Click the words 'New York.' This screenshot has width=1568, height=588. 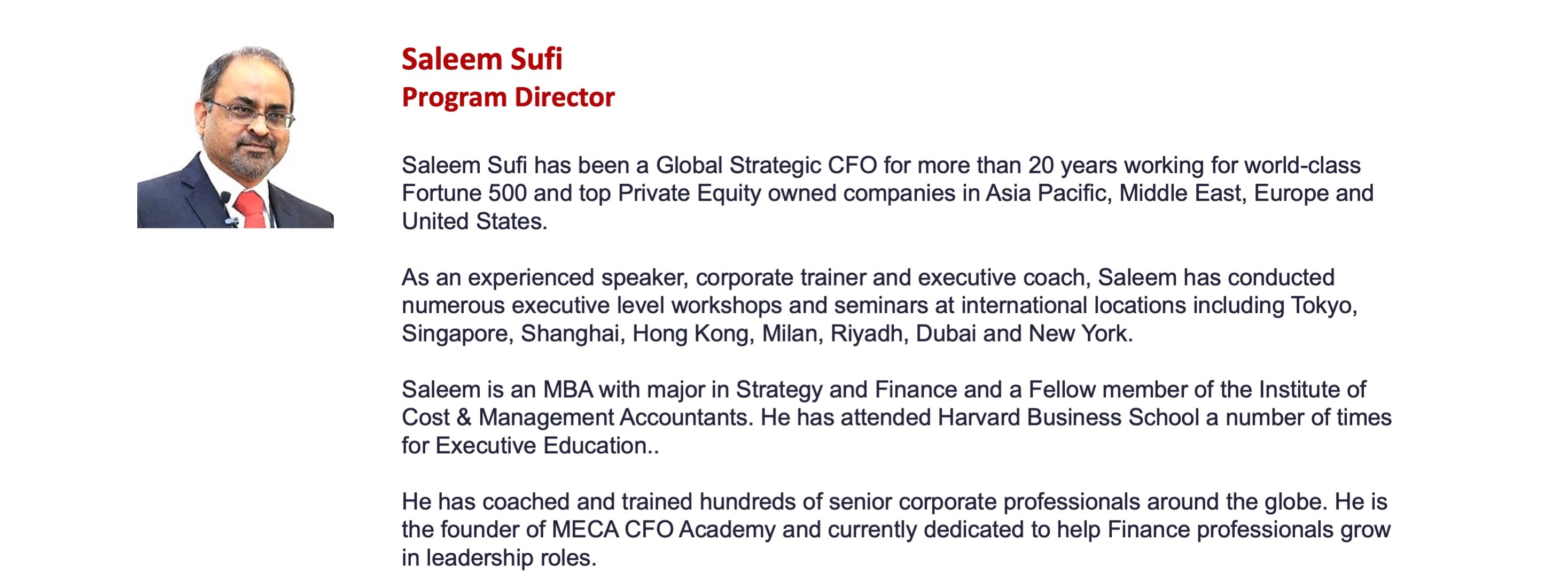click(1080, 334)
